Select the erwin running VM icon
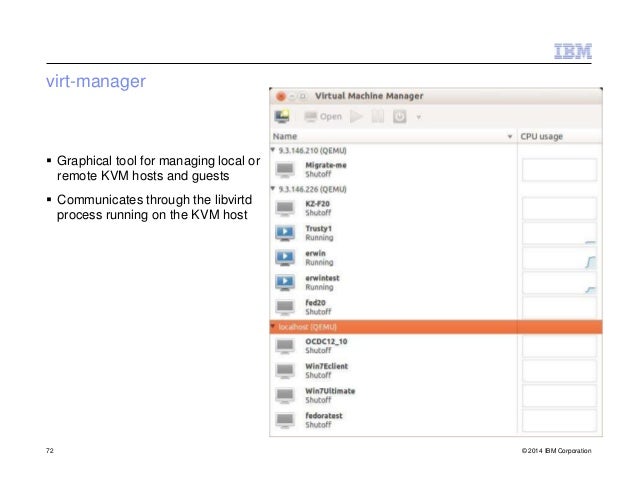The image size is (638, 493). (x=285, y=257)
